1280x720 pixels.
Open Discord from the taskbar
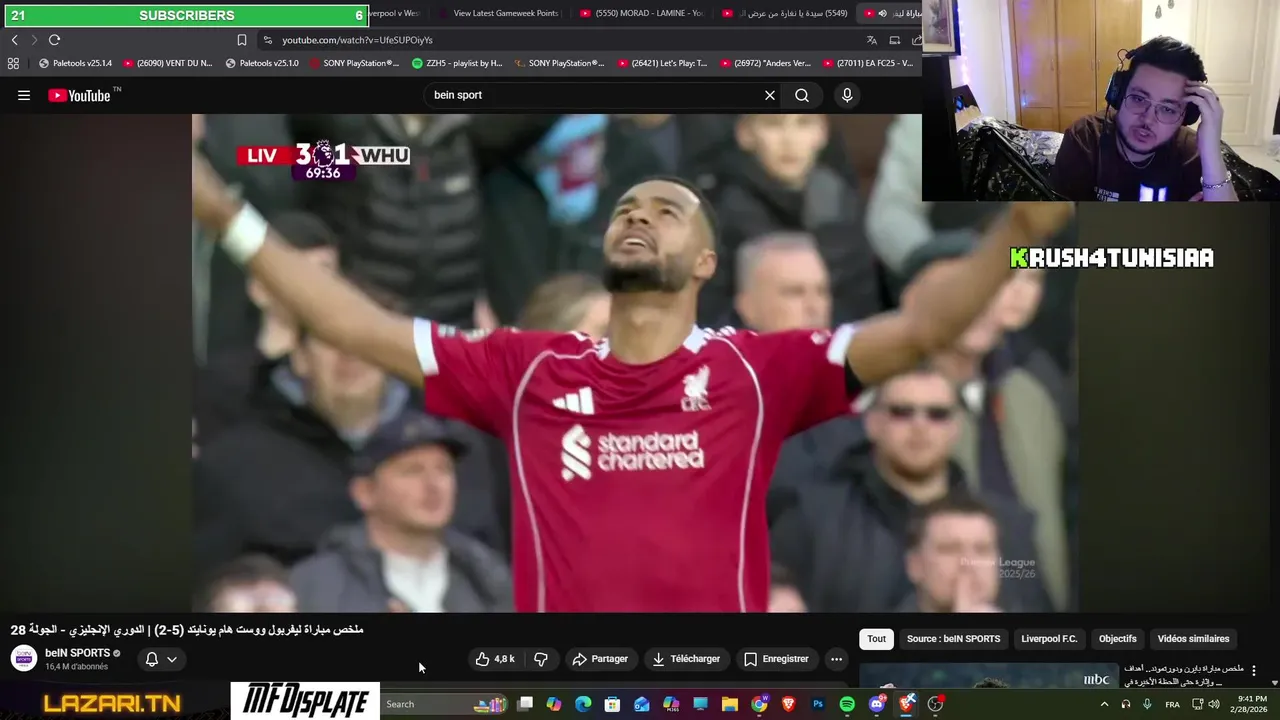tap(877, 704)
